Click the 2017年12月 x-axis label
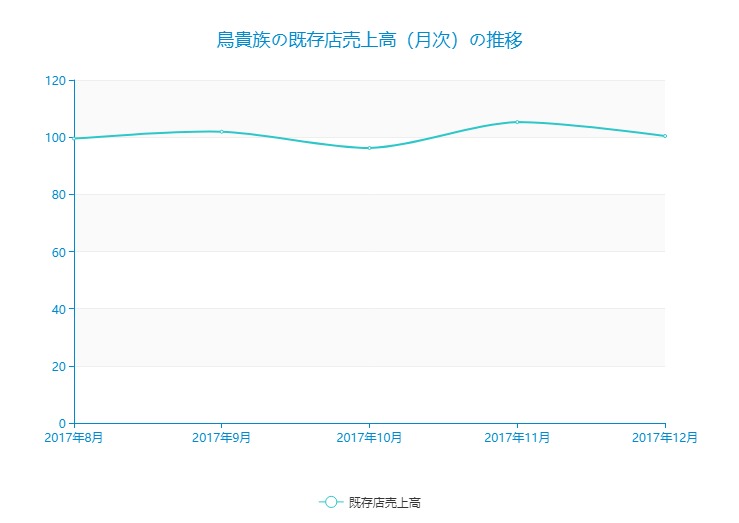This screenshot has width=739, height=523. coord(664,437)
